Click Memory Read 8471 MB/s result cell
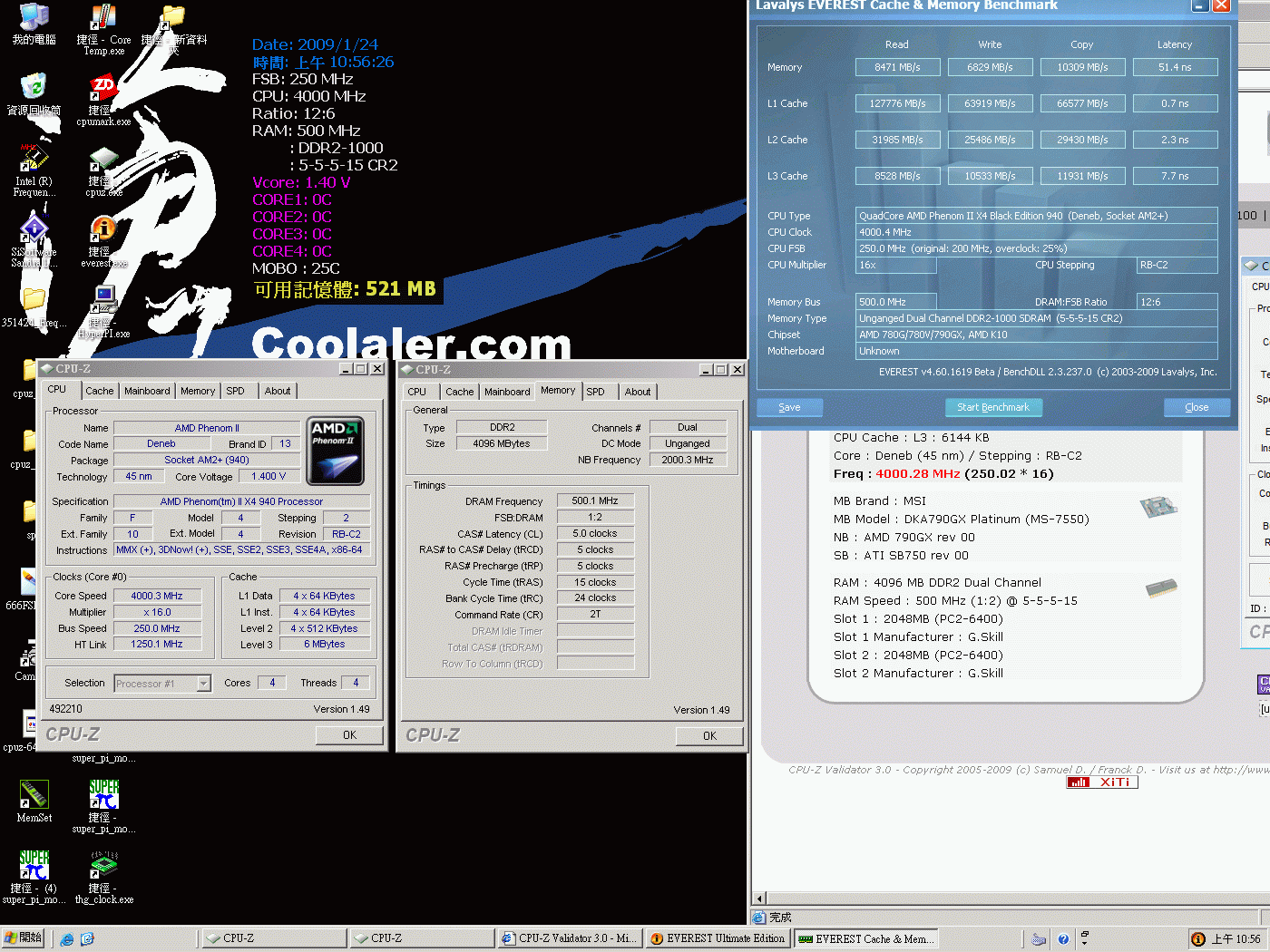The image size is (1270, 952). pos(897,67)
